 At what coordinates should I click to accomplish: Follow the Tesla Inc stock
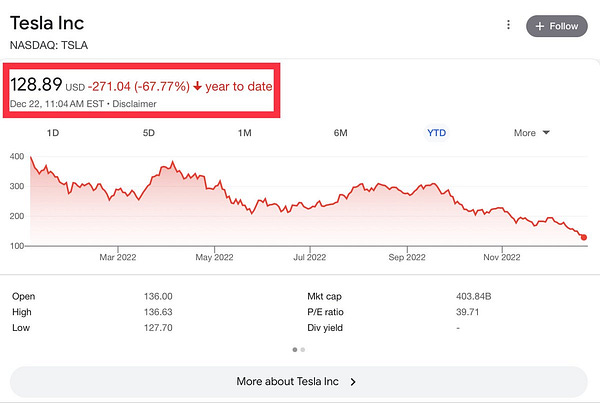coord(557,26)
